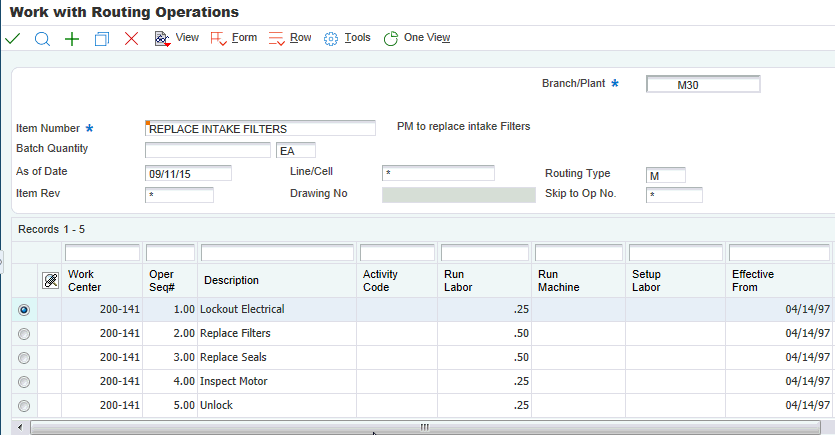The width and height of the screenshot is (835, 435).
Task: Open the Tools menu
Action: pos(357,38)
